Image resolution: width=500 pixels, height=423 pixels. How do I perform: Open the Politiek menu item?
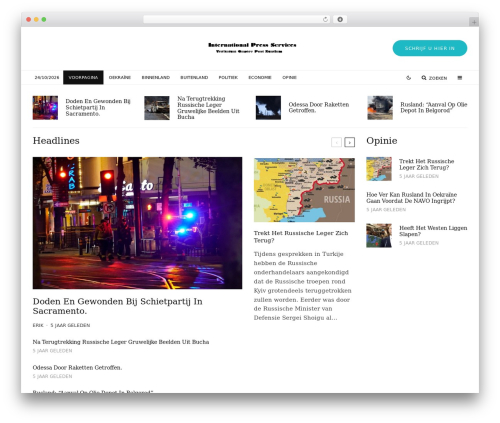click(x=228, y=77)
